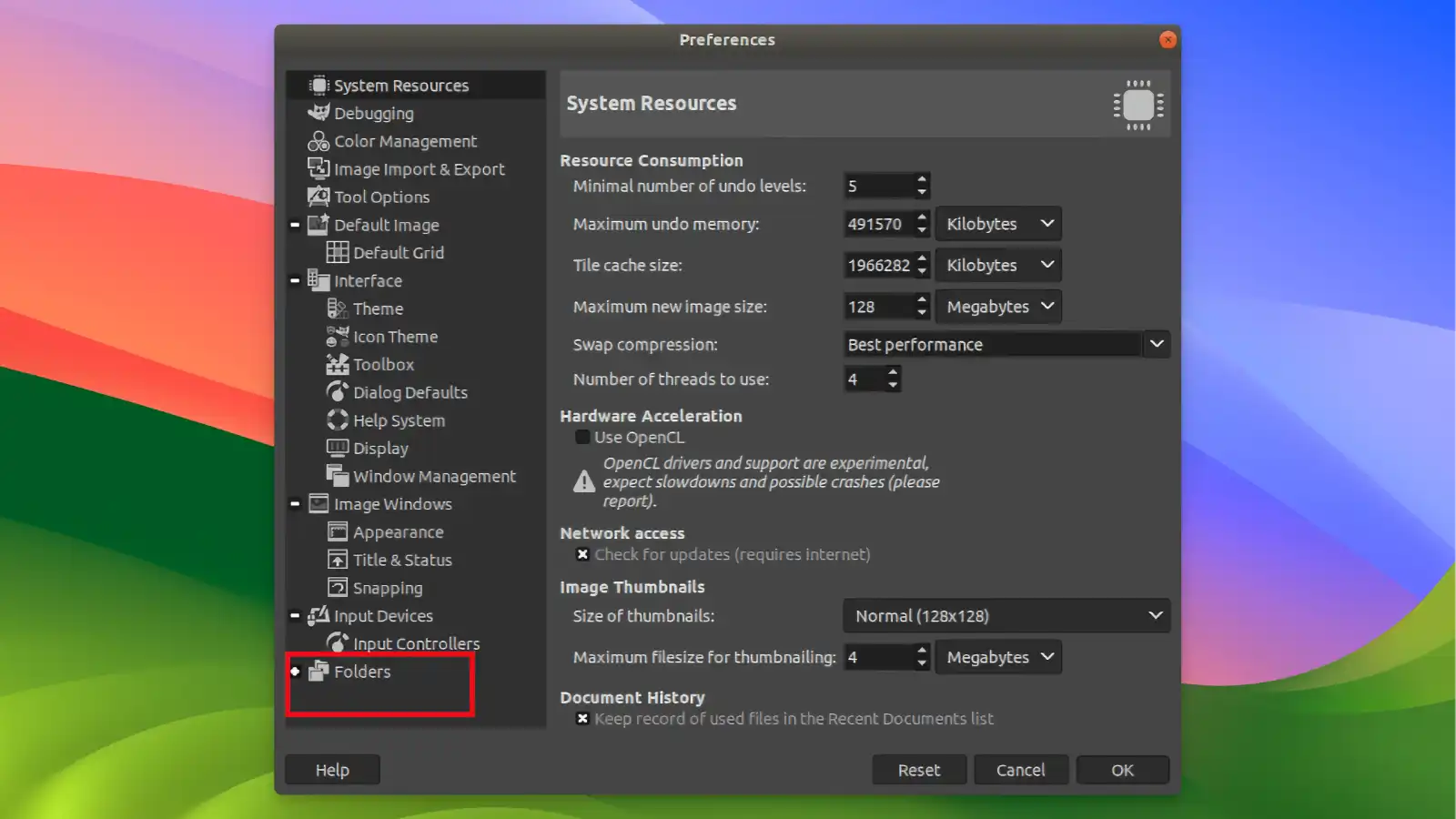Select the Folders category
Image resolution: width=1456 pixels, height=819 pixels.
coord(362,671)
